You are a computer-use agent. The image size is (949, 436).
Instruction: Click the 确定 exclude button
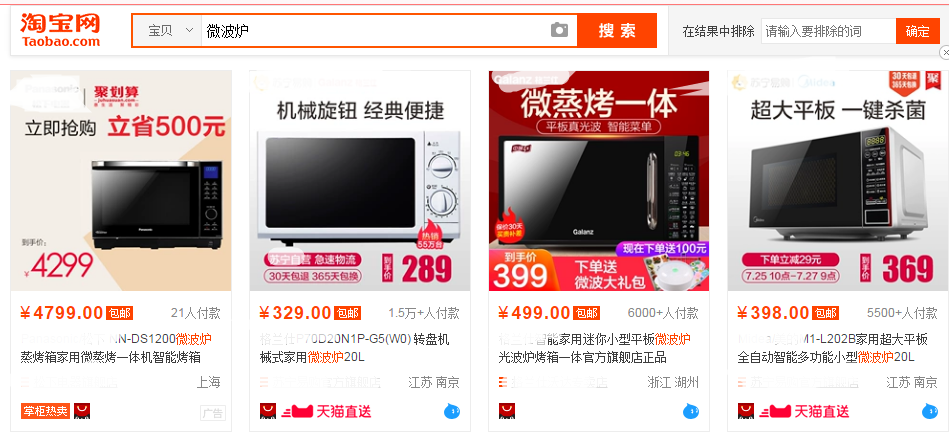click(x=918, y=31)
